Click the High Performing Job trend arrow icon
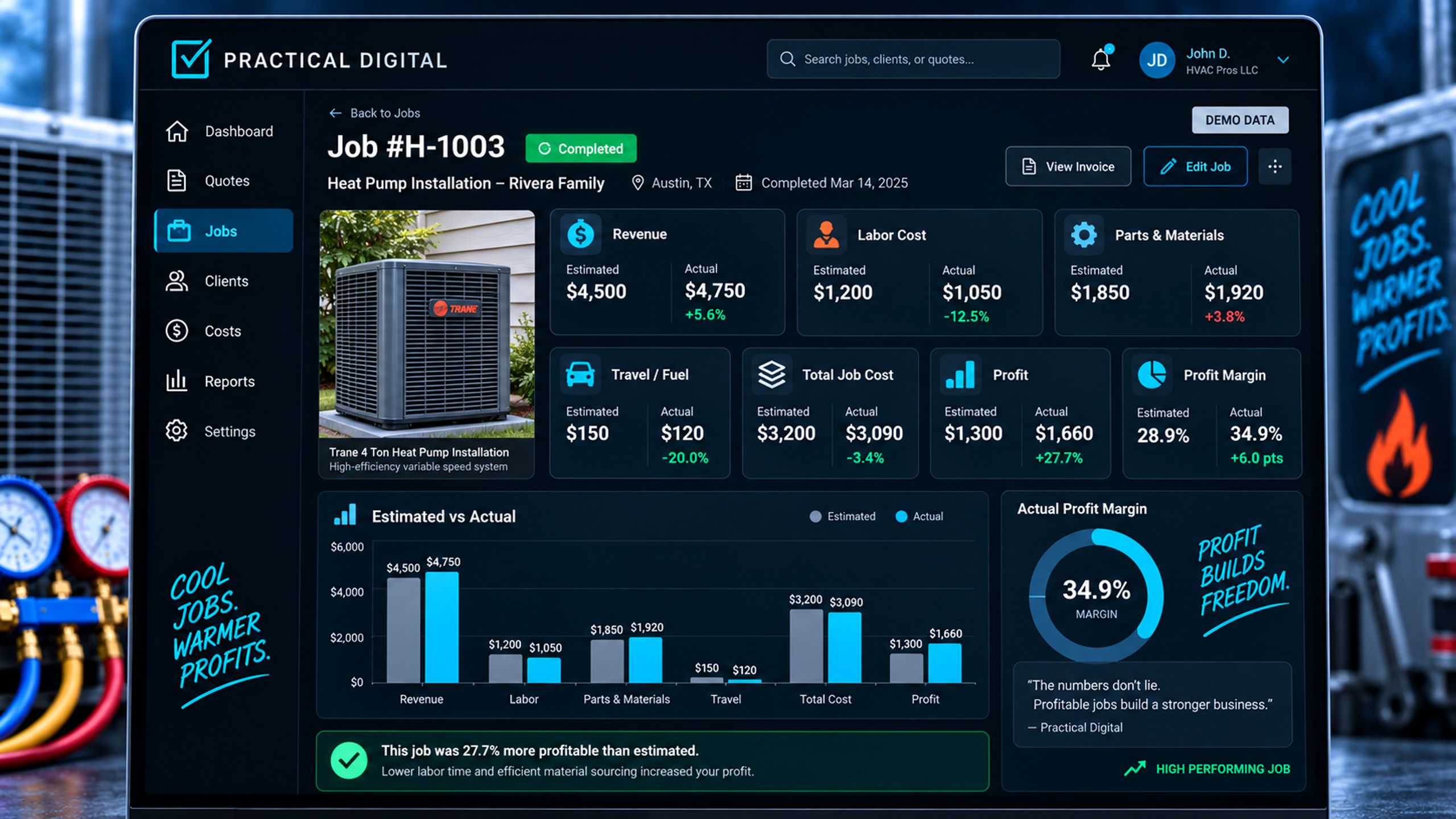Viewport: 1456px width, 819px height. 1135,769
